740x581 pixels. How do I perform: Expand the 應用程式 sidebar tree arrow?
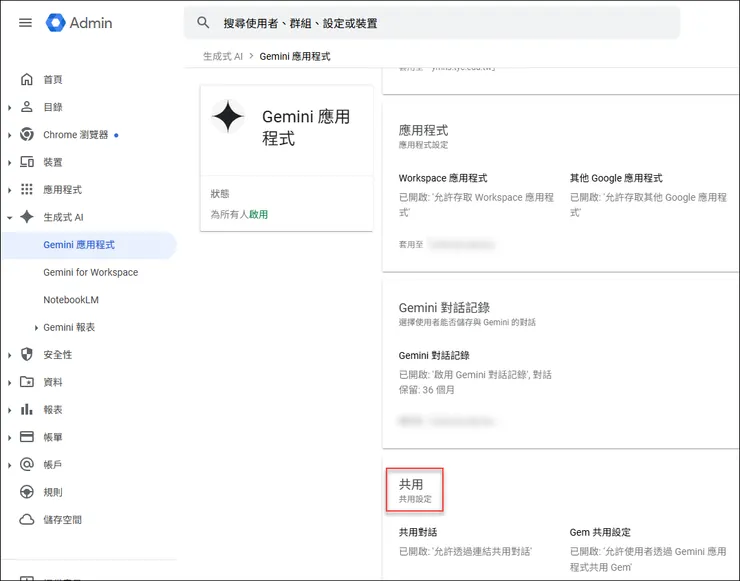9,190
